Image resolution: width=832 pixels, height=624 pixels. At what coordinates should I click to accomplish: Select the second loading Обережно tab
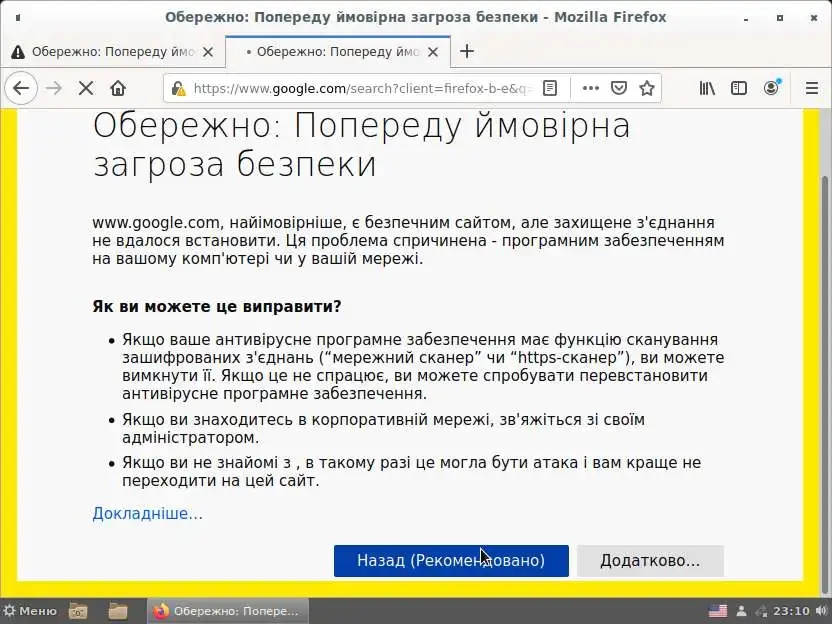tap(337, 52)
